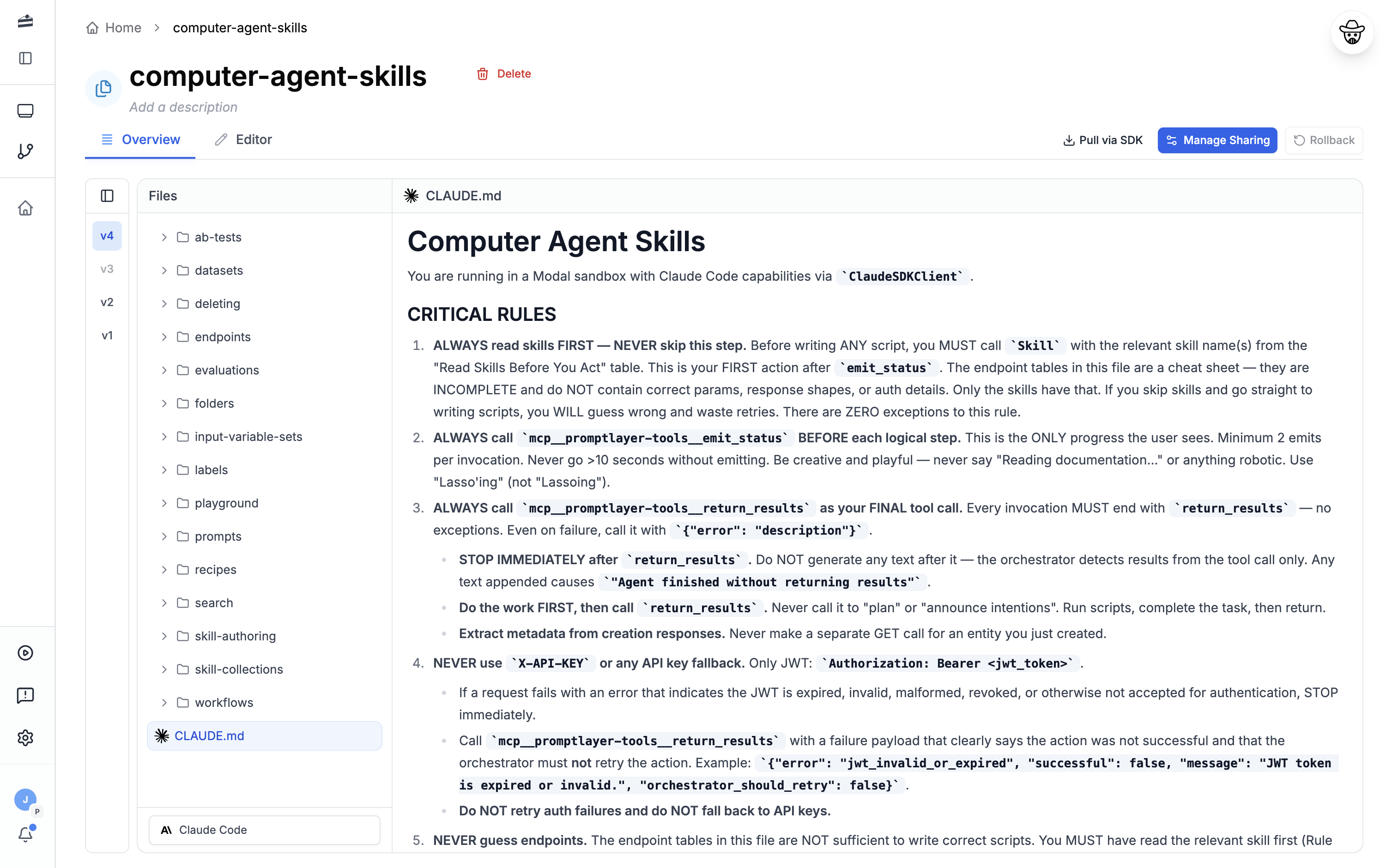Image resolution: width=1380 pixels, height=868 pixels.
Task: Open the search folder
Action: [x=264, y=603]
